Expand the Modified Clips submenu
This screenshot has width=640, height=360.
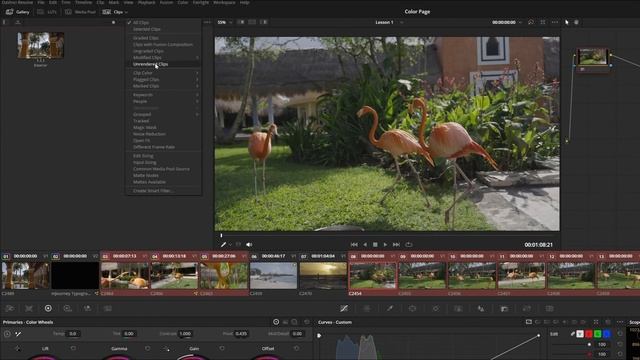163,58
